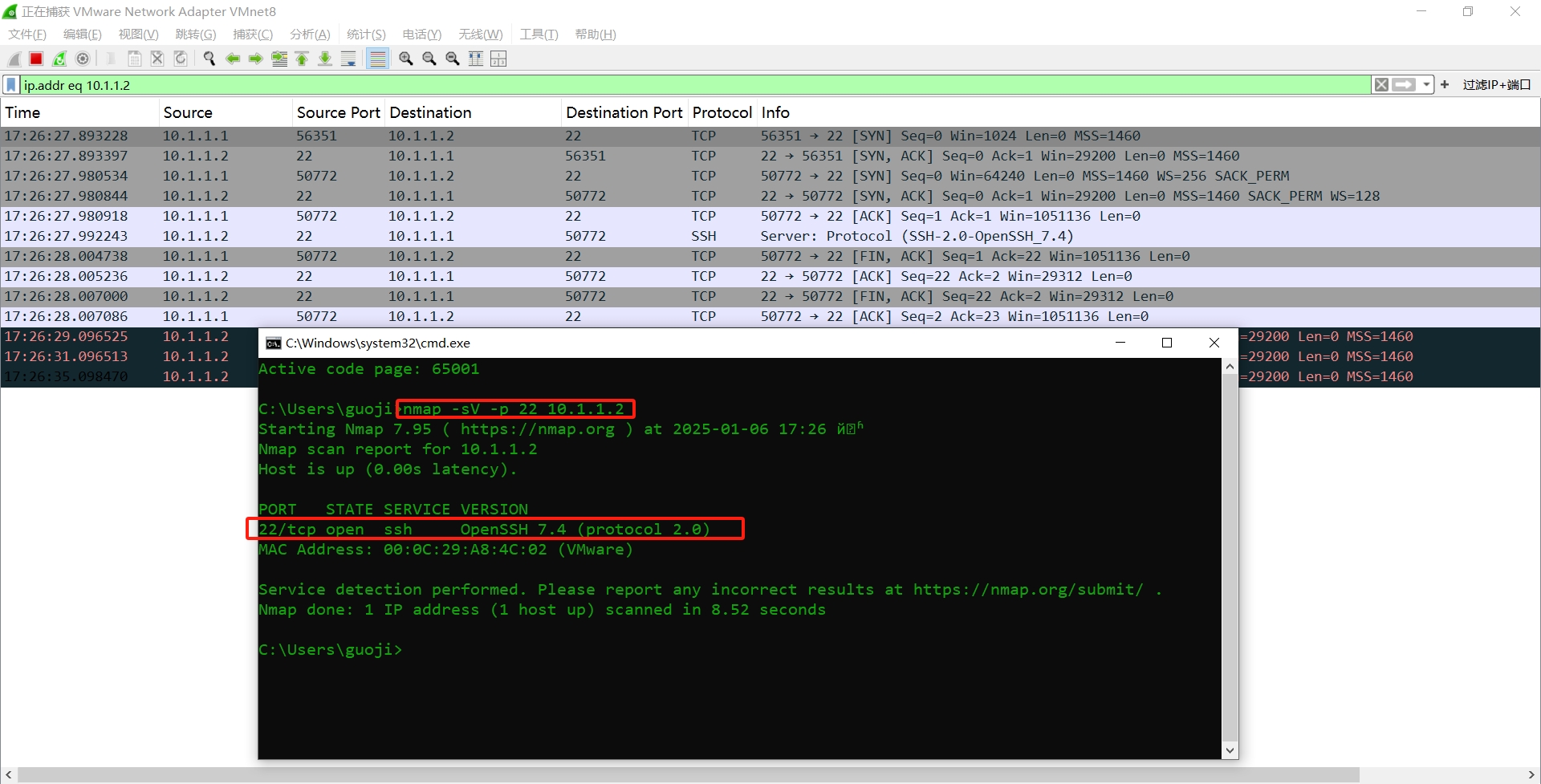Go back in packet history
This screenshot has width=1541, height=784.
(233, 59)
